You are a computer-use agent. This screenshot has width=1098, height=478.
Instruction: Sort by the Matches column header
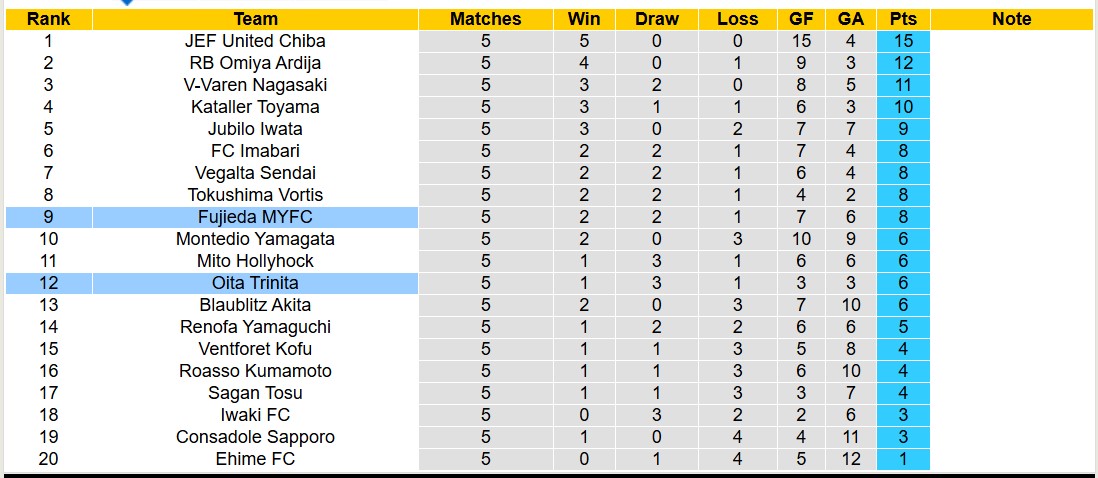pos(485,19)
